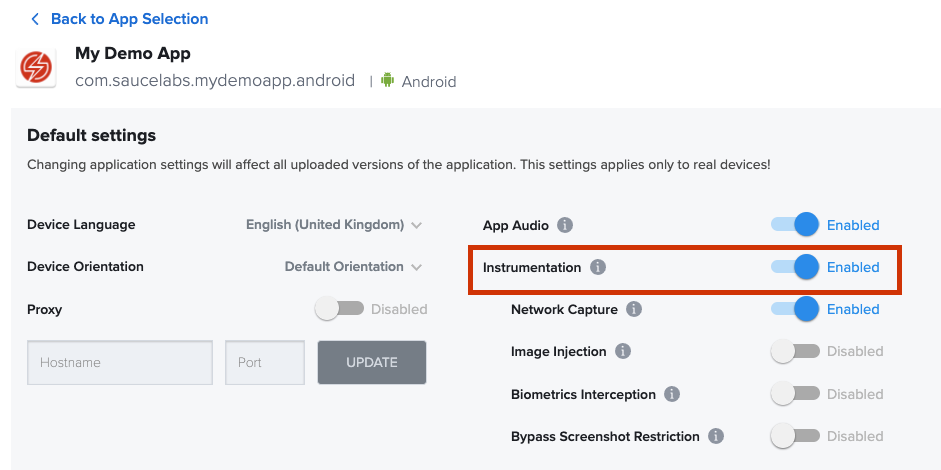Disable the App Audio toggle
The height and width of the screenshot is (470, 941).
point(796,225)
